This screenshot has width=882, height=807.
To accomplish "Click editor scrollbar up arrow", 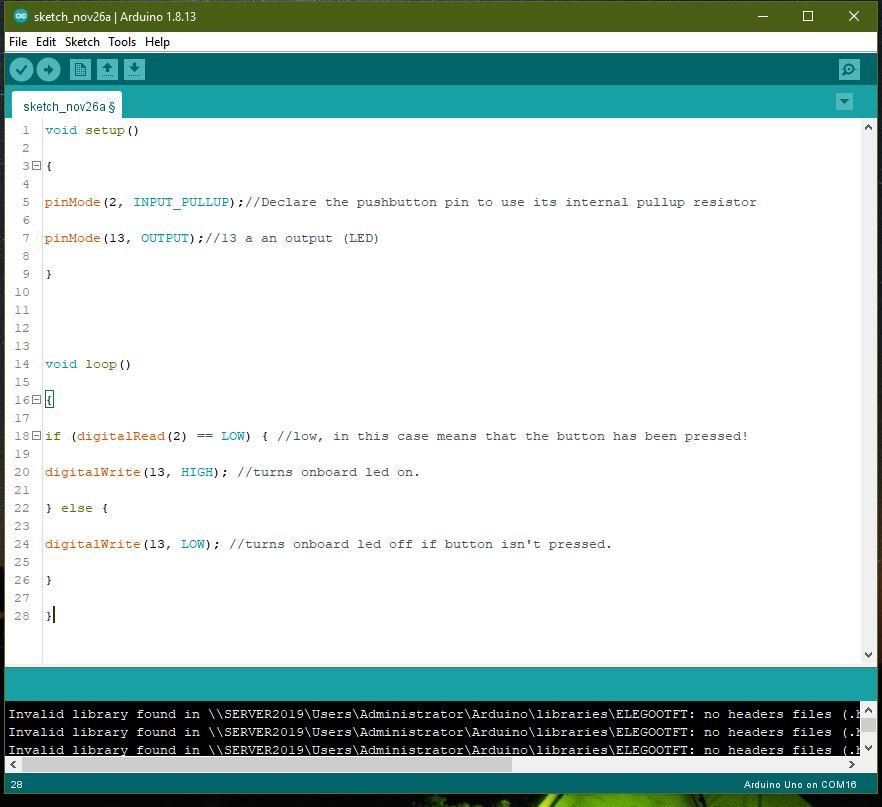I will point(868,128).
